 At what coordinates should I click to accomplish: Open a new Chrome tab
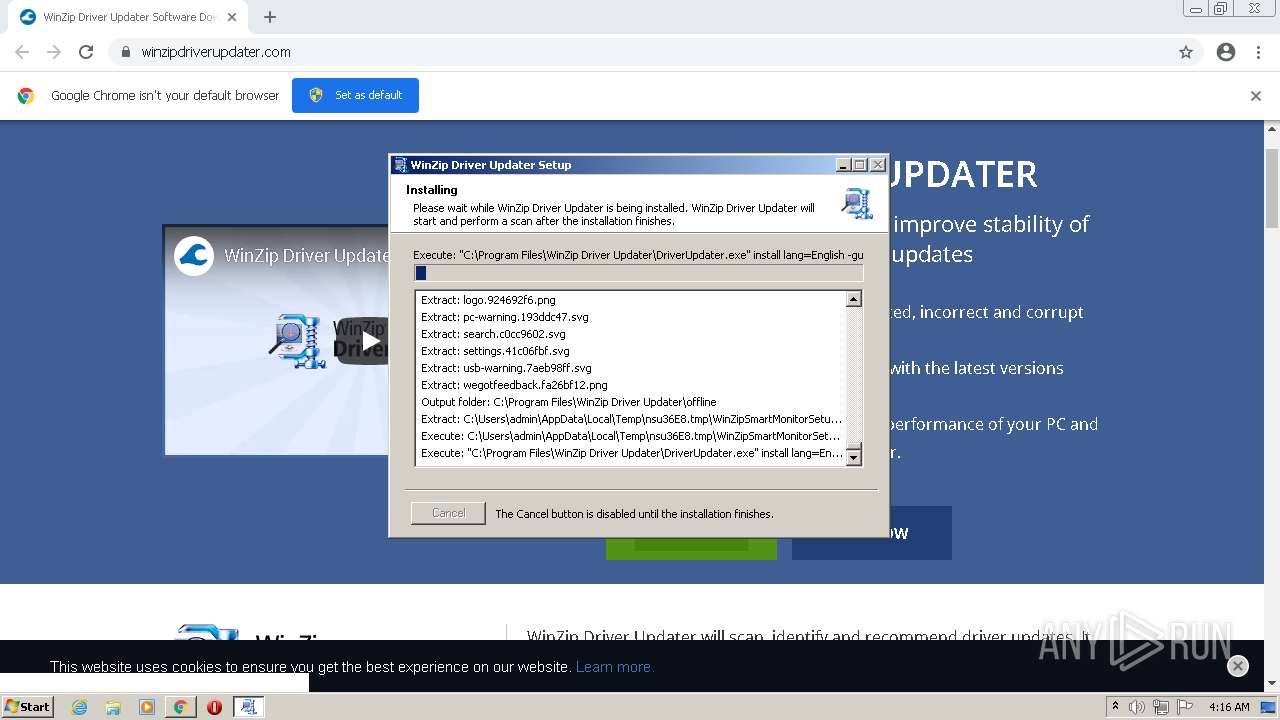click(270, 17)
